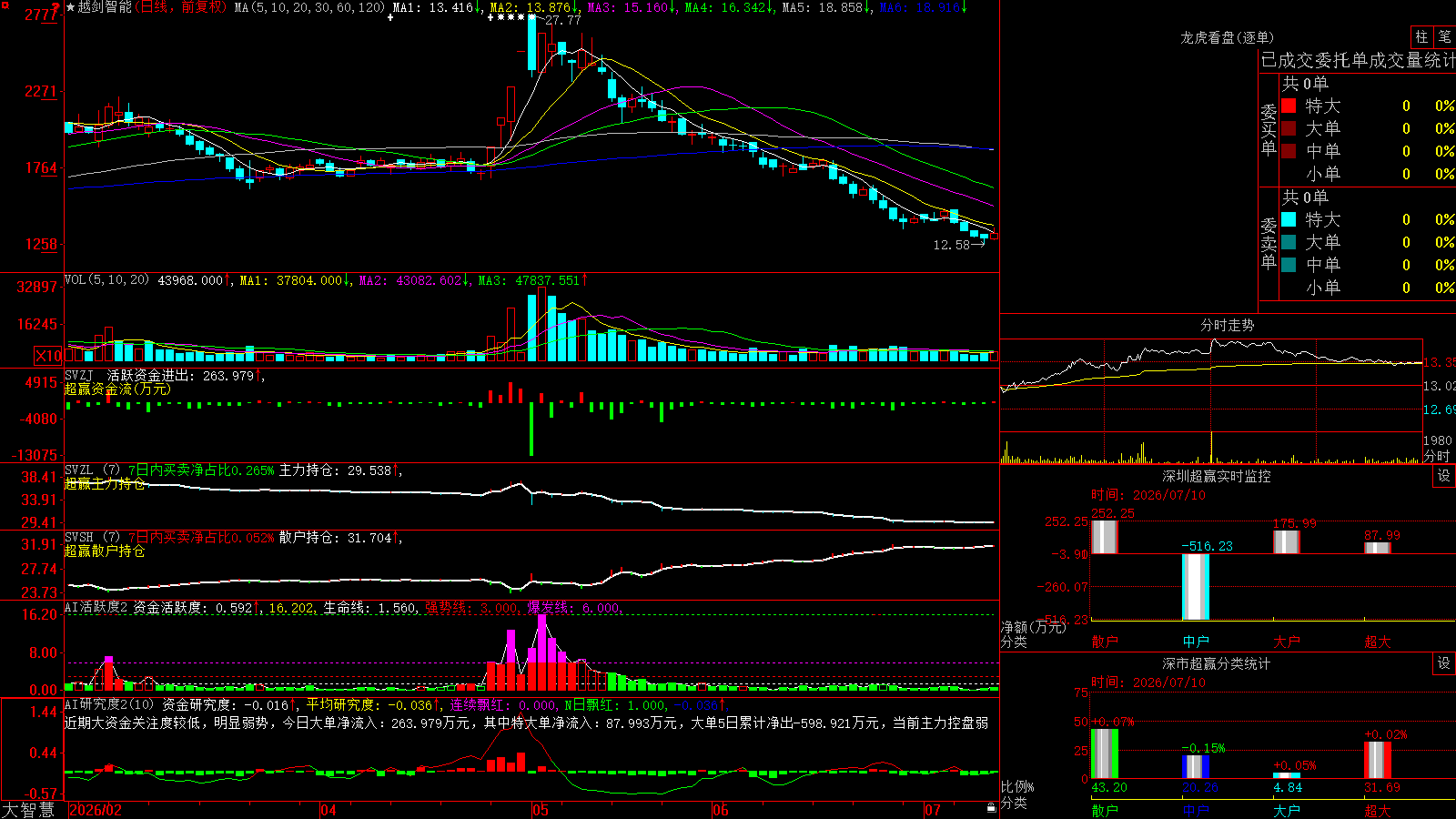
Task: Click the X10 volume scale box
Action: 48,356
